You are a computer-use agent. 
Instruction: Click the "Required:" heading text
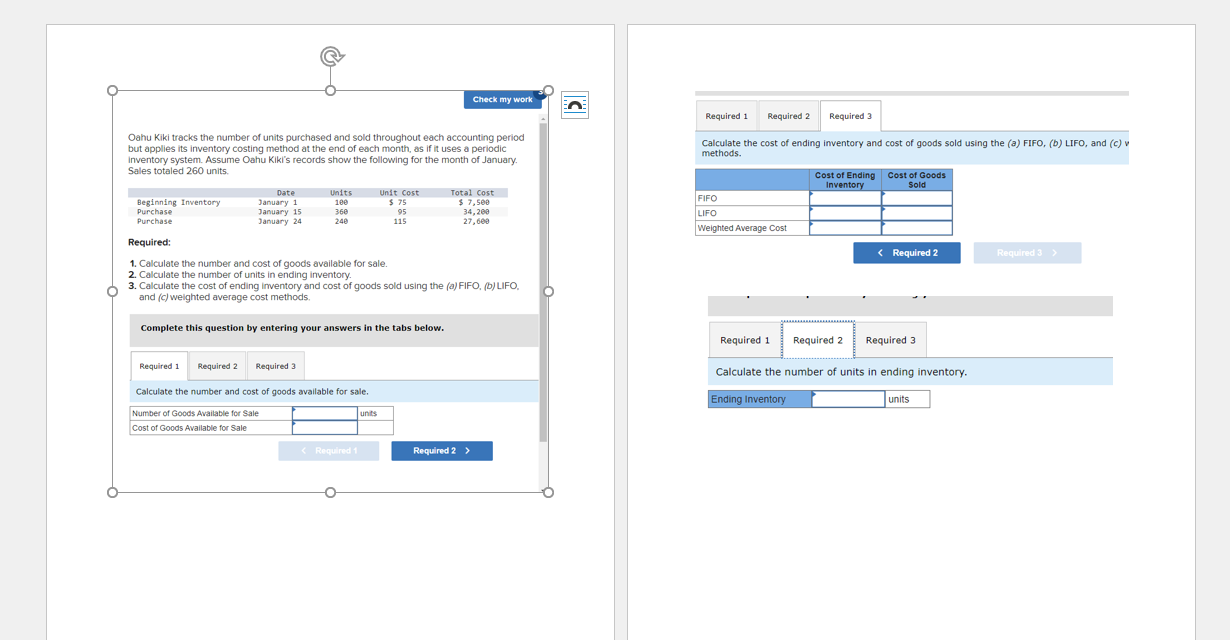coord(149,242)
